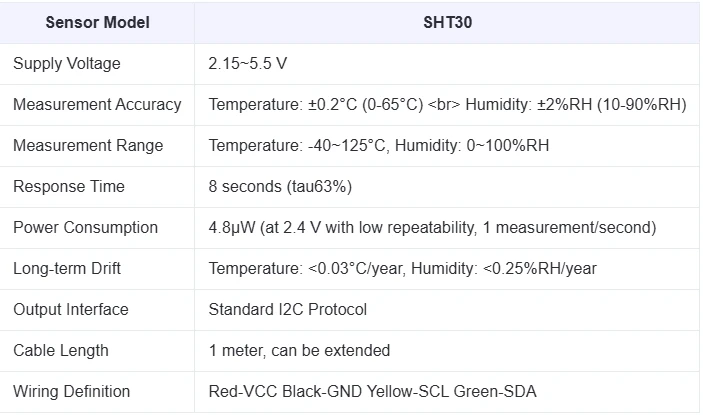
Task: Click the 1 meter, can be extended text
Action: pyautogui.click(x=299, y=350)
